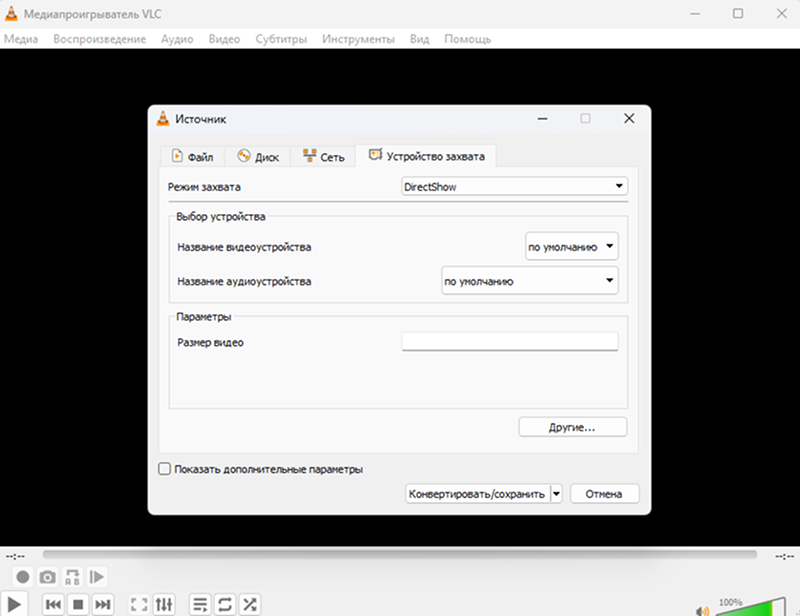Image resolution: width=800 pixels, height=616 pixels.
Task: Toggle loop/repeat mode icon
Action: click(225, 605)
